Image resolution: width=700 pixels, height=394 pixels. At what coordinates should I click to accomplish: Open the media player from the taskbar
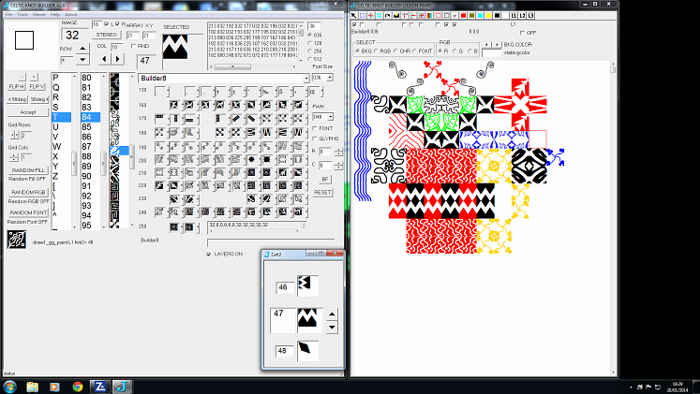[54, 387]
